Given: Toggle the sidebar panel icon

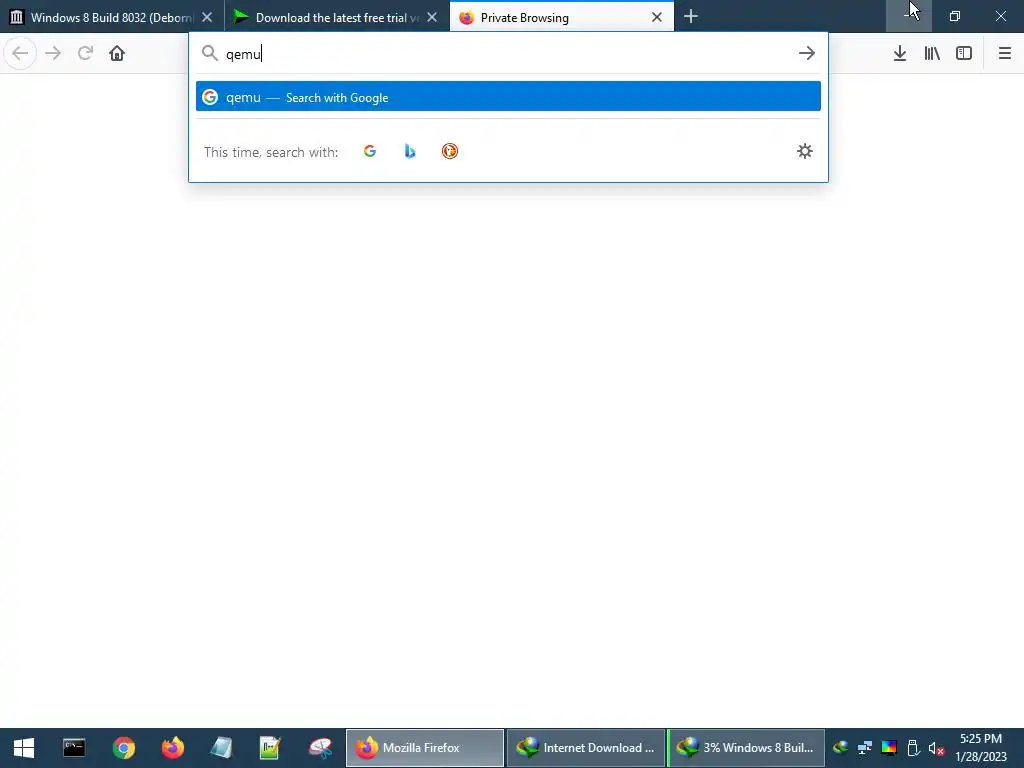Looking at the screenshot, I should (x=964, y=53).
